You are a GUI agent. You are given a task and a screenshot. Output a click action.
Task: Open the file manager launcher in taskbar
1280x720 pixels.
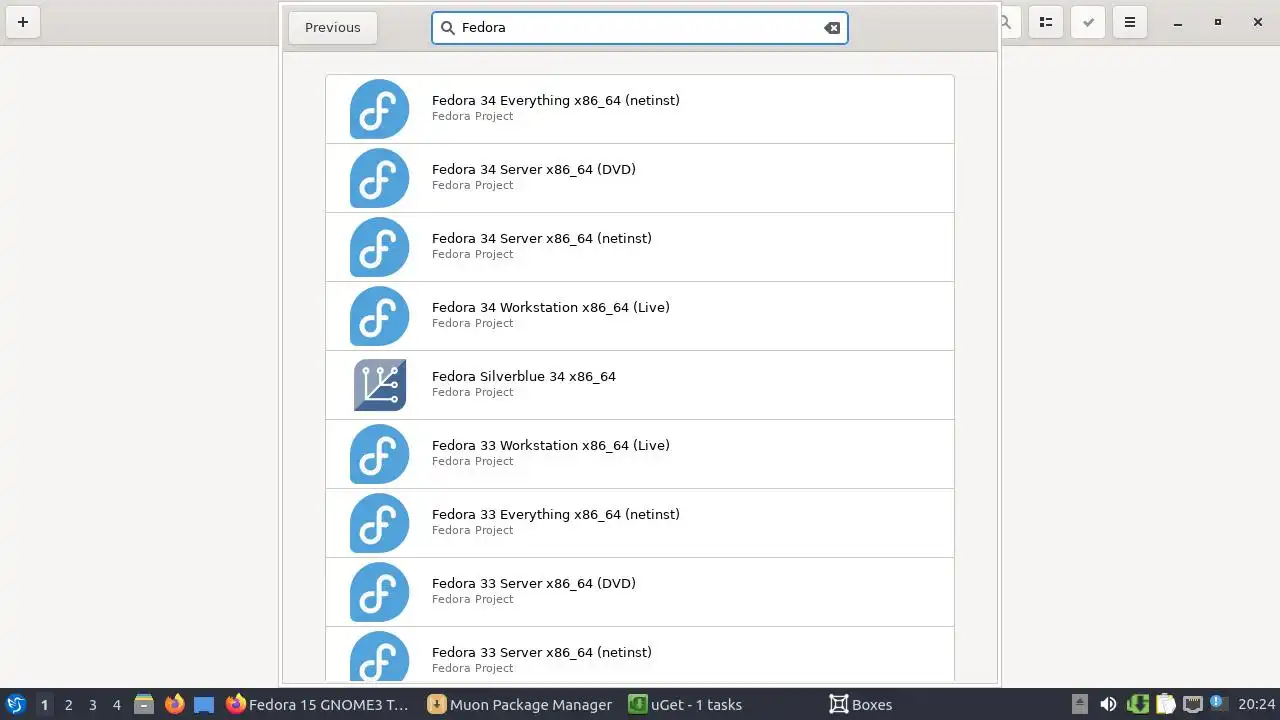144,705
